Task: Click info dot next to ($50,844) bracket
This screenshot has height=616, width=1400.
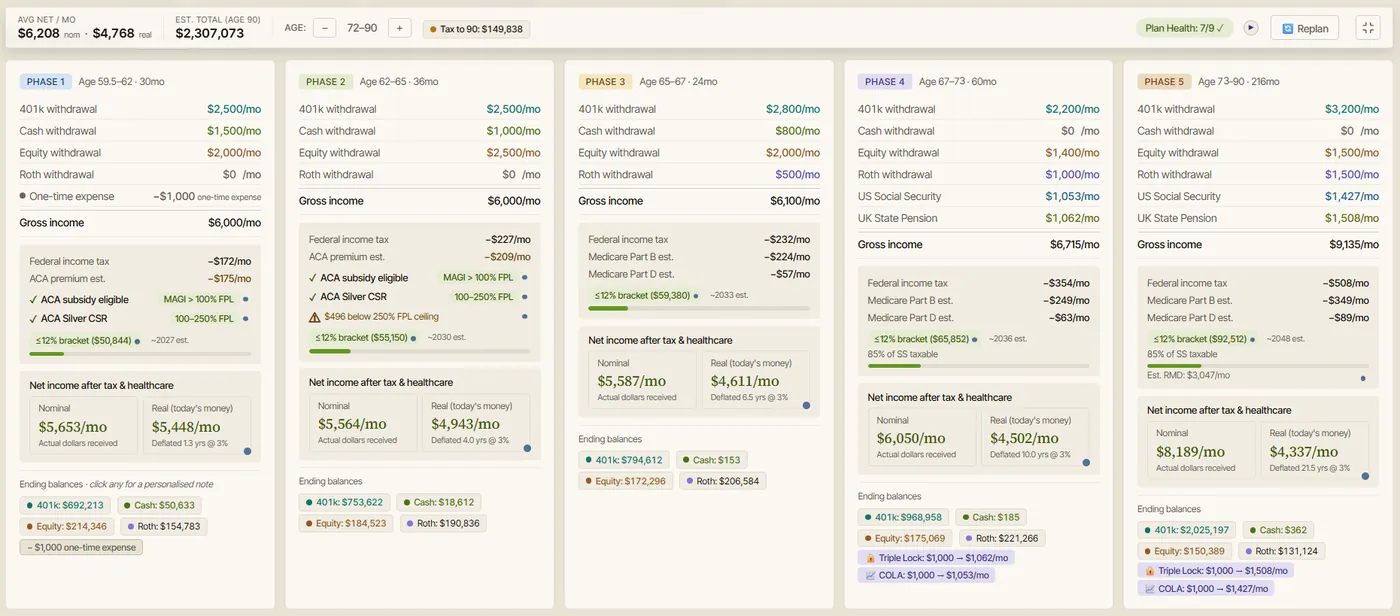Action: [x=137, y=341]
